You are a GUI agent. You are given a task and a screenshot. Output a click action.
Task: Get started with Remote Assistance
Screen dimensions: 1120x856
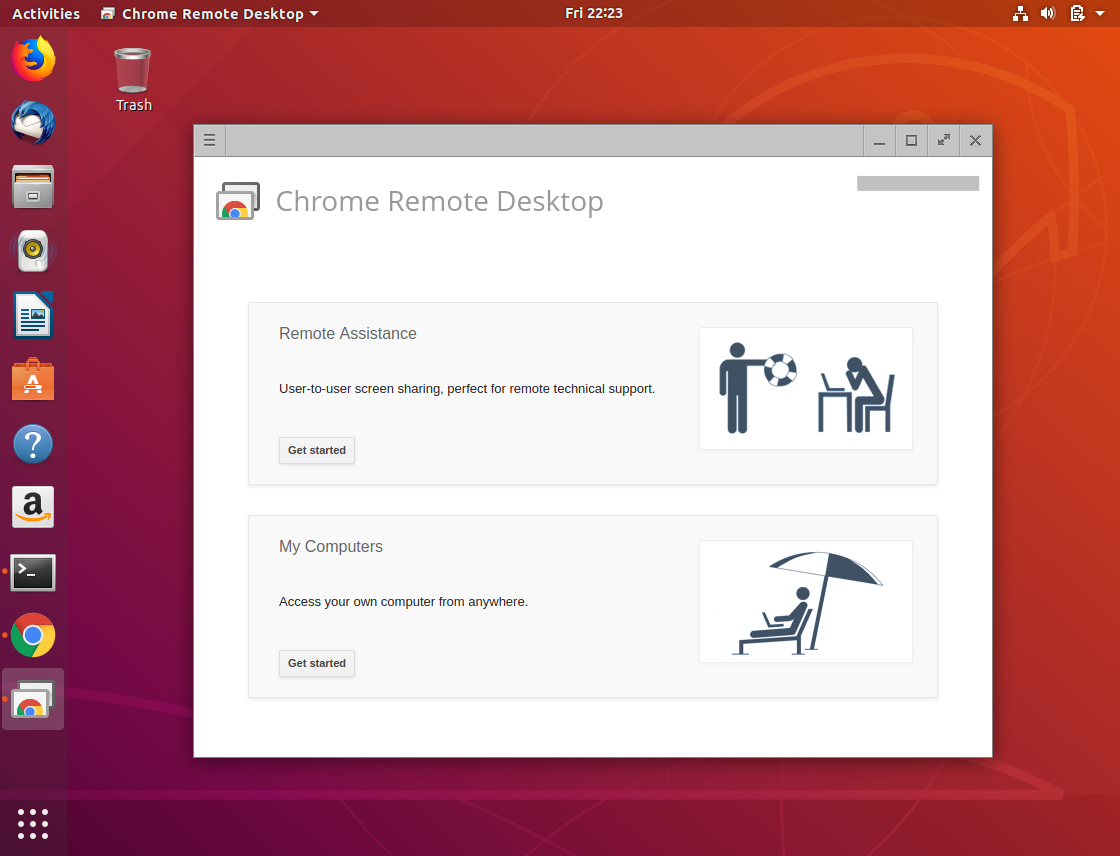click(317, 450)
